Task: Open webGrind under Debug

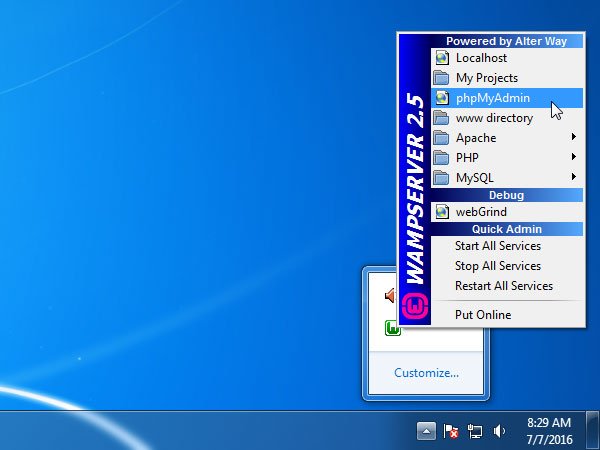Action: click(x=507, y=212)
